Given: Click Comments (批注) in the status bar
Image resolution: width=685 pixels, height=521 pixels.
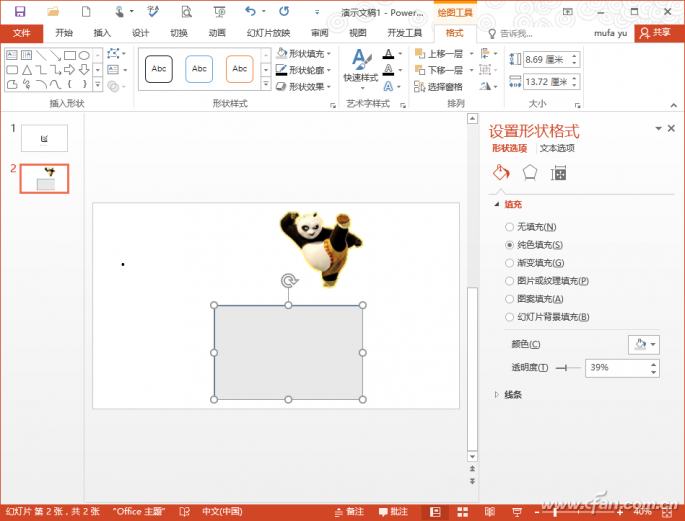Looking at the screenshot, I should pos(393,512).
